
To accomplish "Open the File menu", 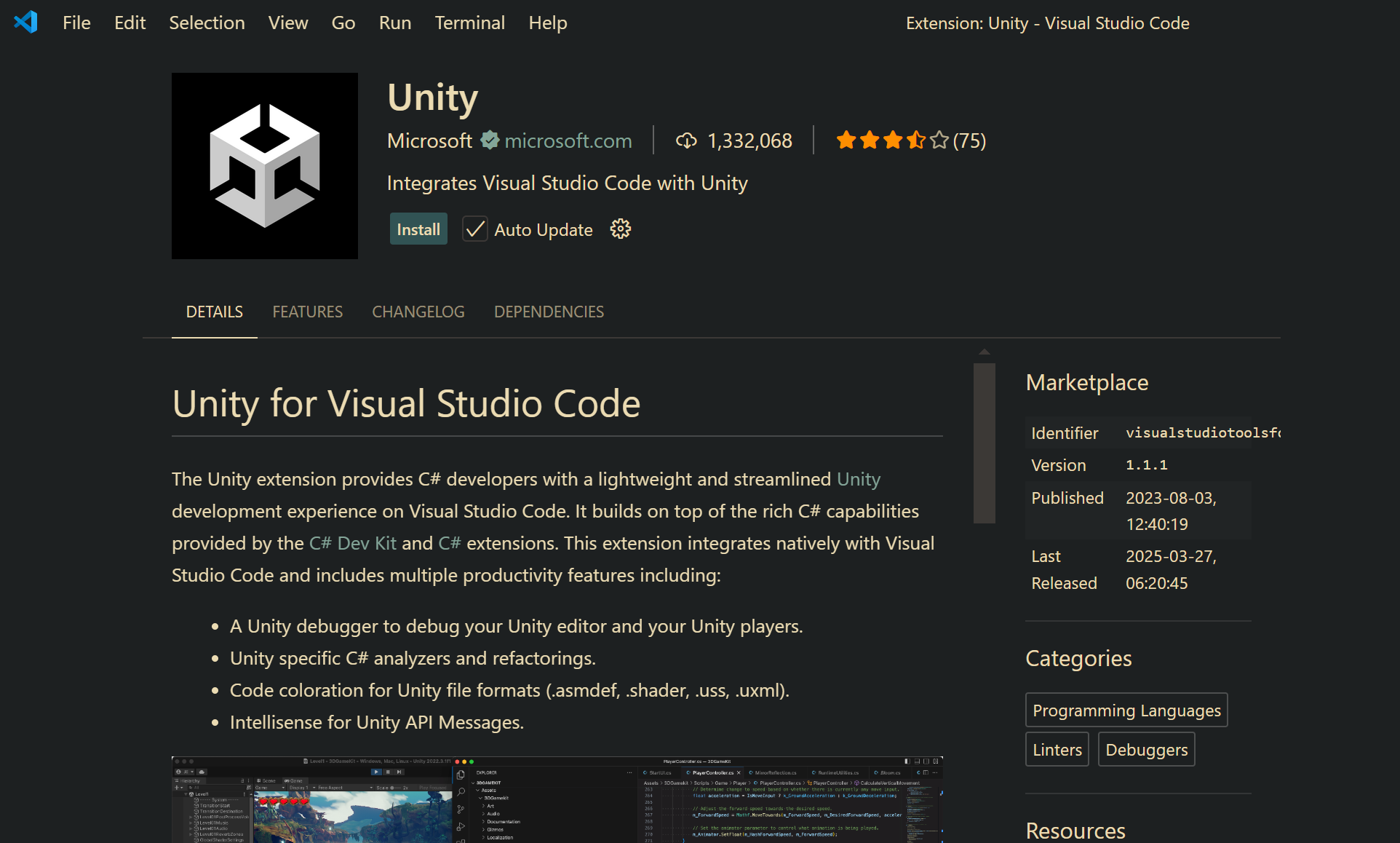I will (x=76, y=23).
